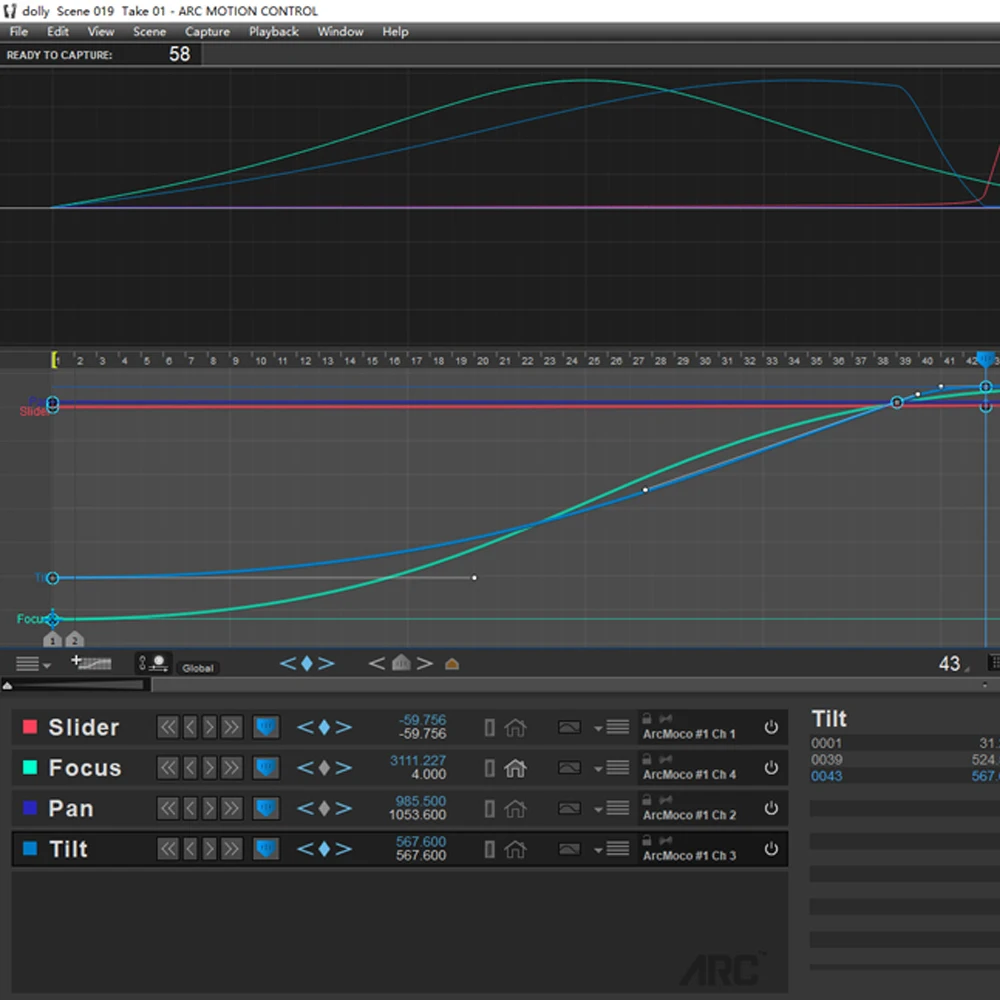Open the Capture menu

207,32
